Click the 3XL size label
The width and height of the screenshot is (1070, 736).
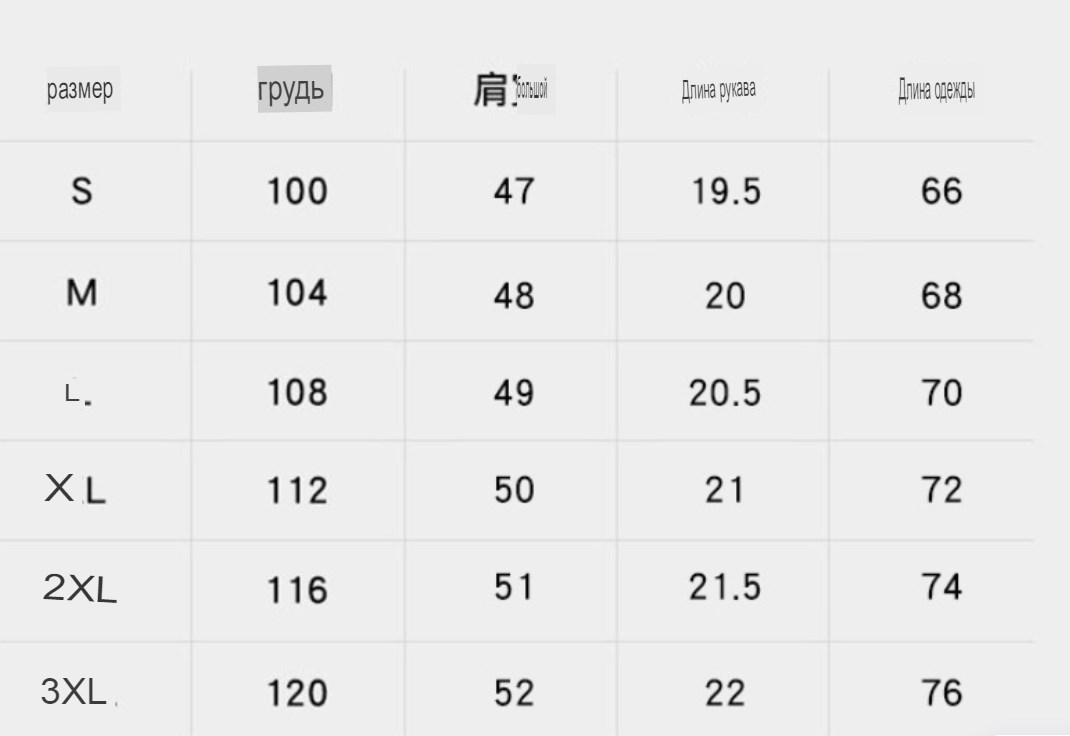[74, 691]
